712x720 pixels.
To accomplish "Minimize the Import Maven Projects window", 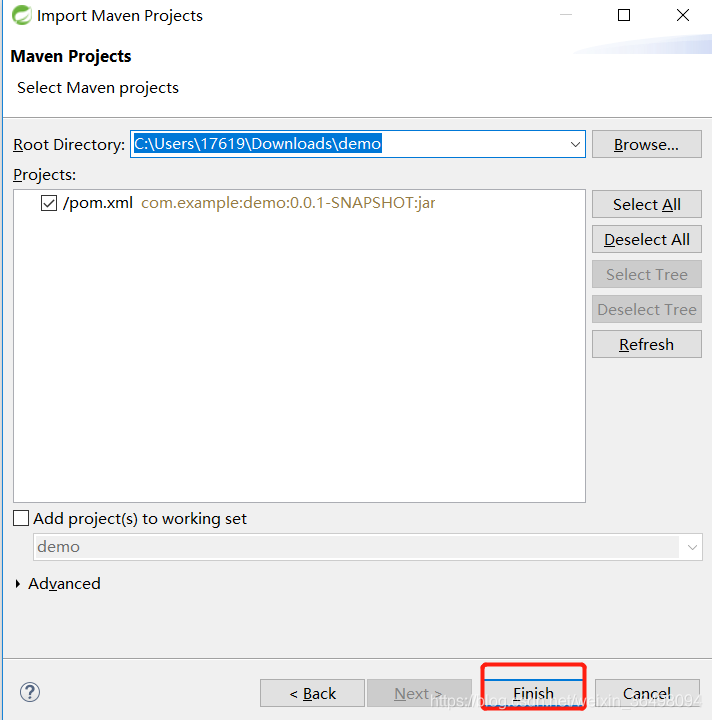I will coord(566,15).
